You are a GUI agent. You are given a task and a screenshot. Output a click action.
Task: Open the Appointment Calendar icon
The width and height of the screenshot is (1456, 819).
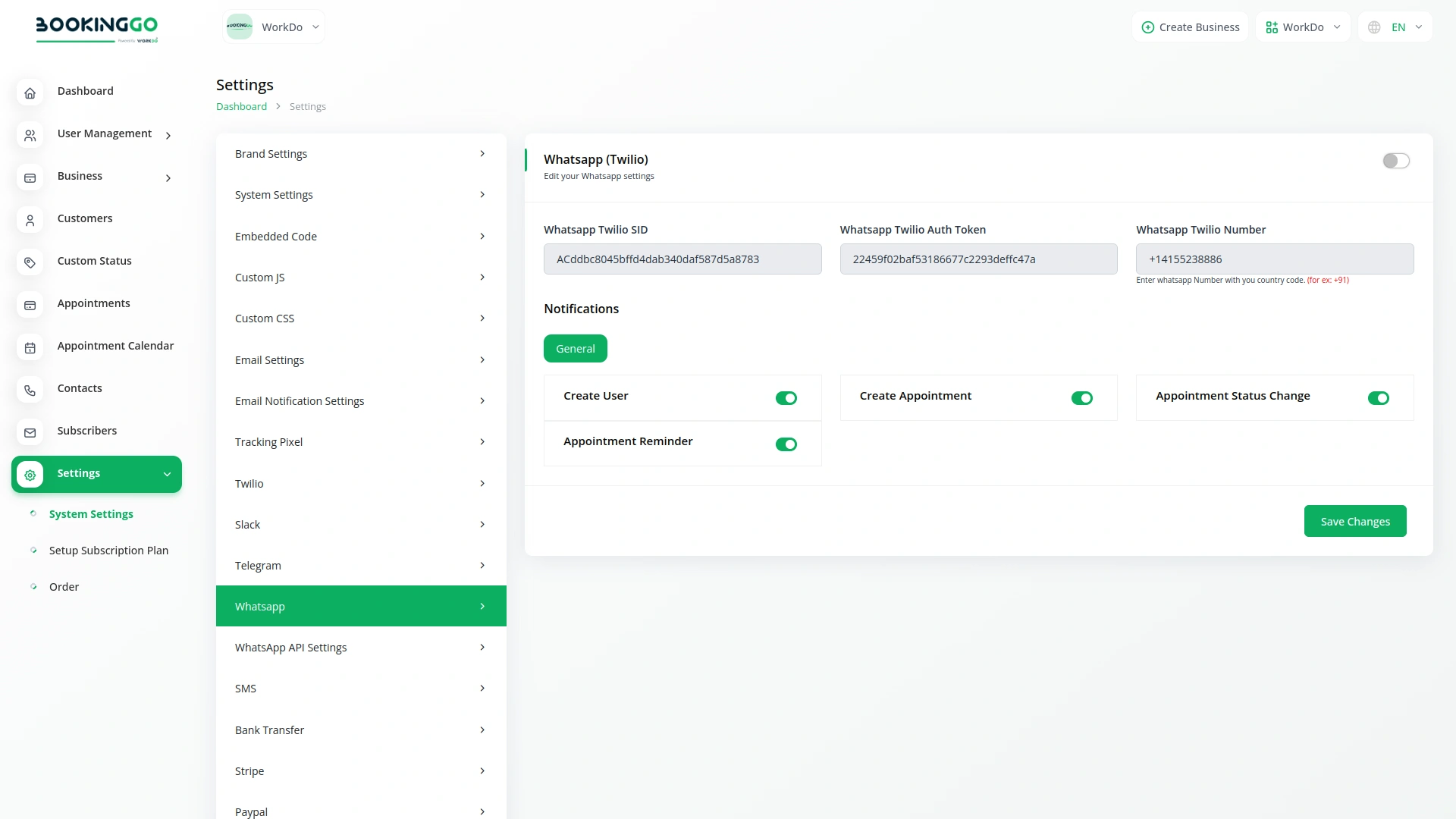(x=30, y=347)
